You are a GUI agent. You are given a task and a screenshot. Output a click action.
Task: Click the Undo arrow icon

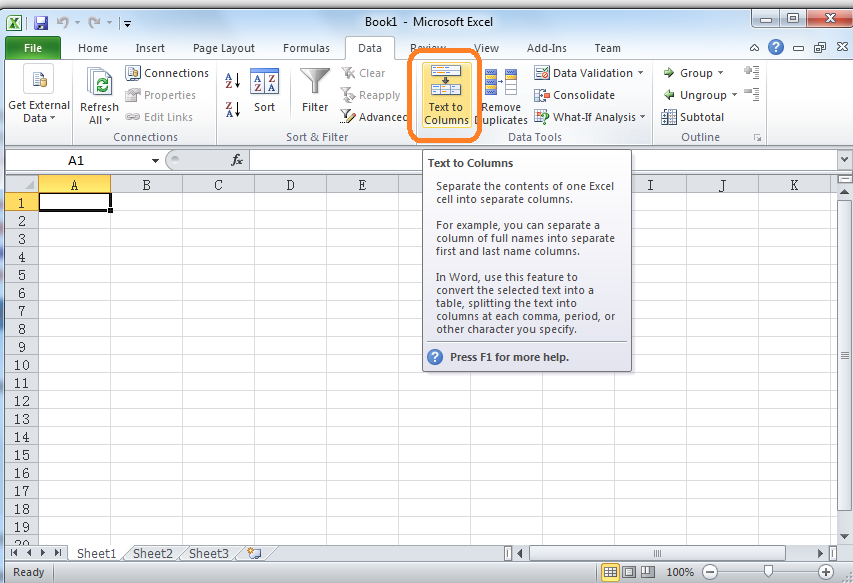coord(63,22)
